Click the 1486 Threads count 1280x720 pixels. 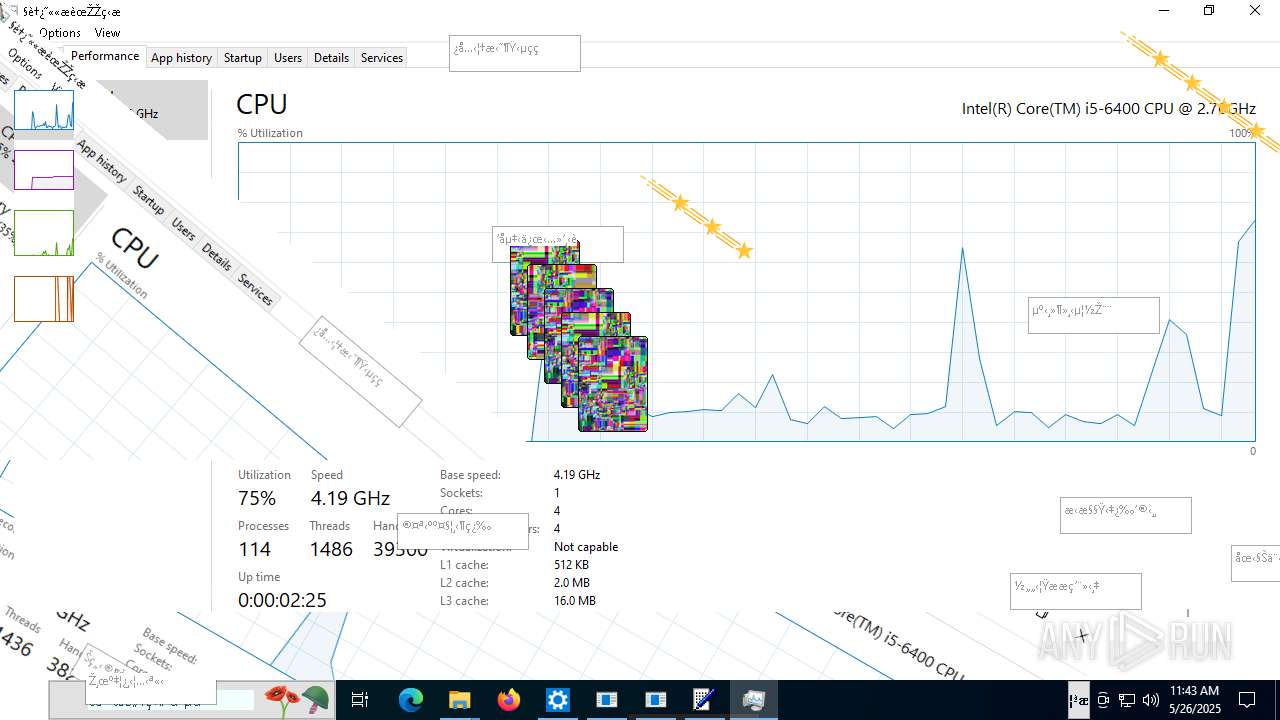coord(331,549)
